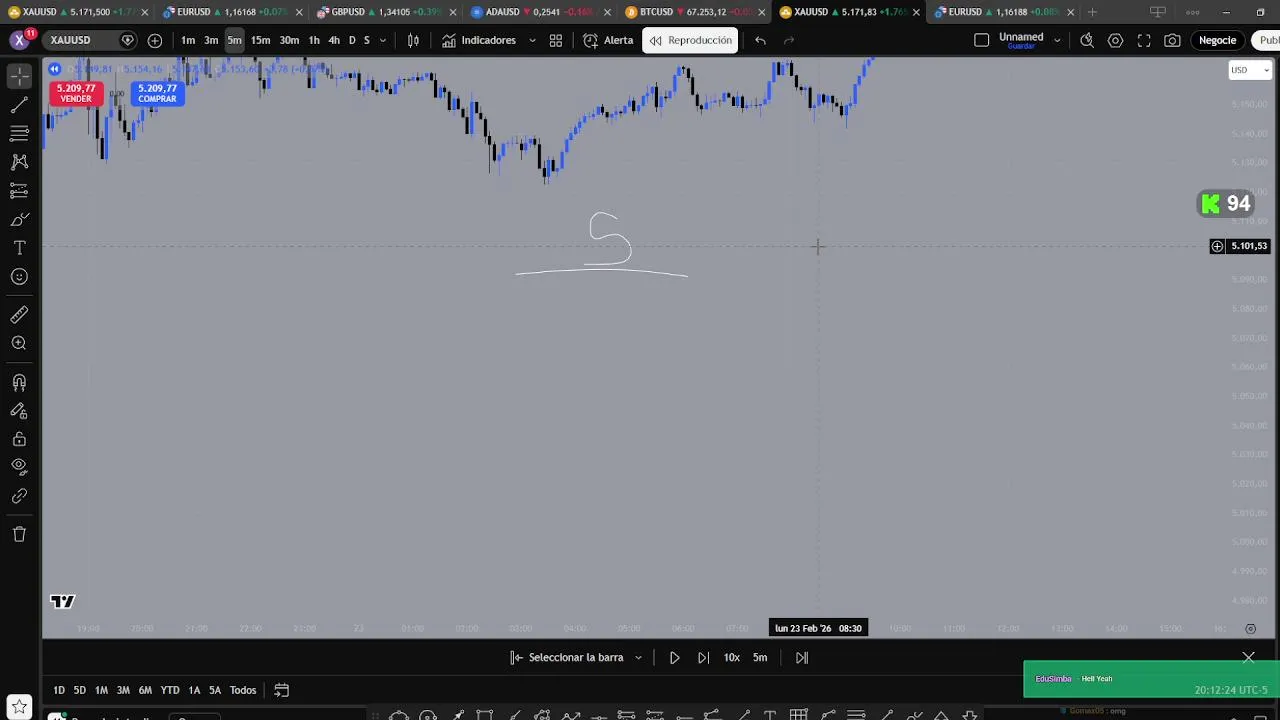Jump to real-time with skip icon
This screenshot has height=720, width=1280.
tap(801, 658)
